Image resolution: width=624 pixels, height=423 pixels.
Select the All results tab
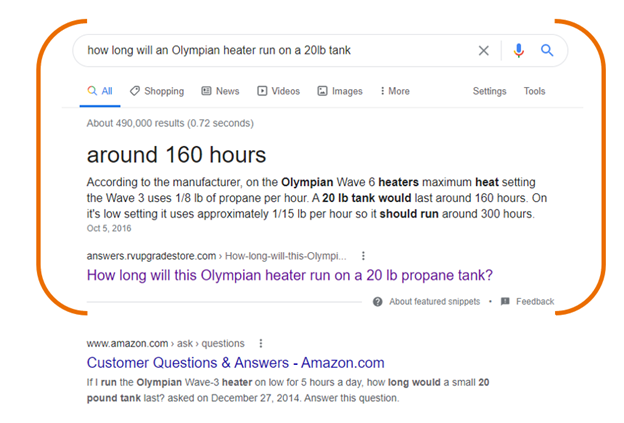[100, 91]
